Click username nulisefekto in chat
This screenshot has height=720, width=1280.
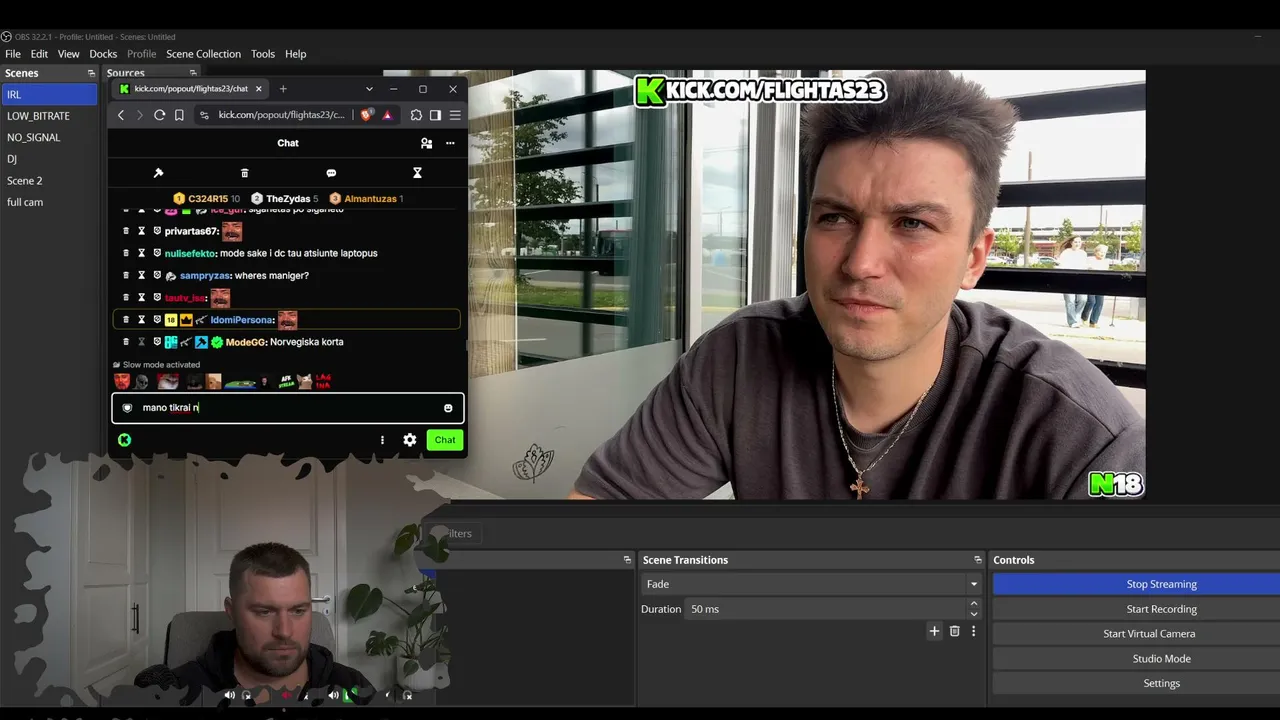point(190,253)
